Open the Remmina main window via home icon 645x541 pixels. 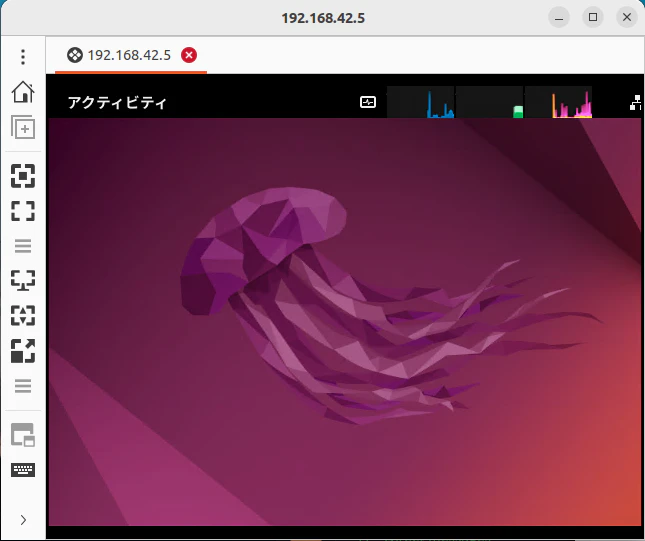coord(23,92)
